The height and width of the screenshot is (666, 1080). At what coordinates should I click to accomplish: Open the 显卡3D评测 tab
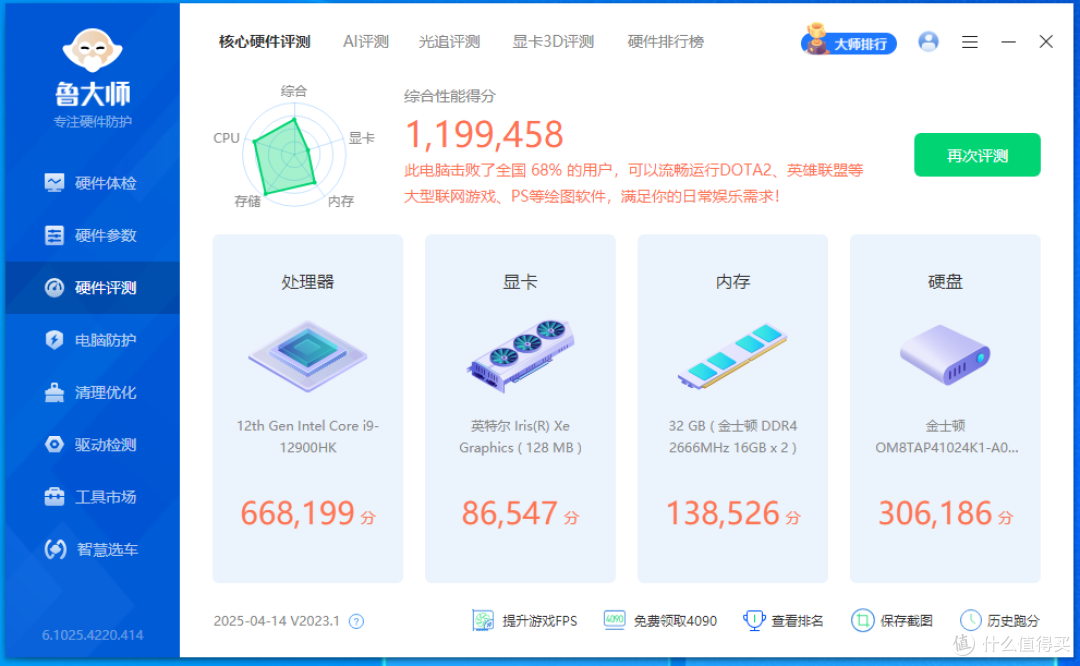click(553, 42)
